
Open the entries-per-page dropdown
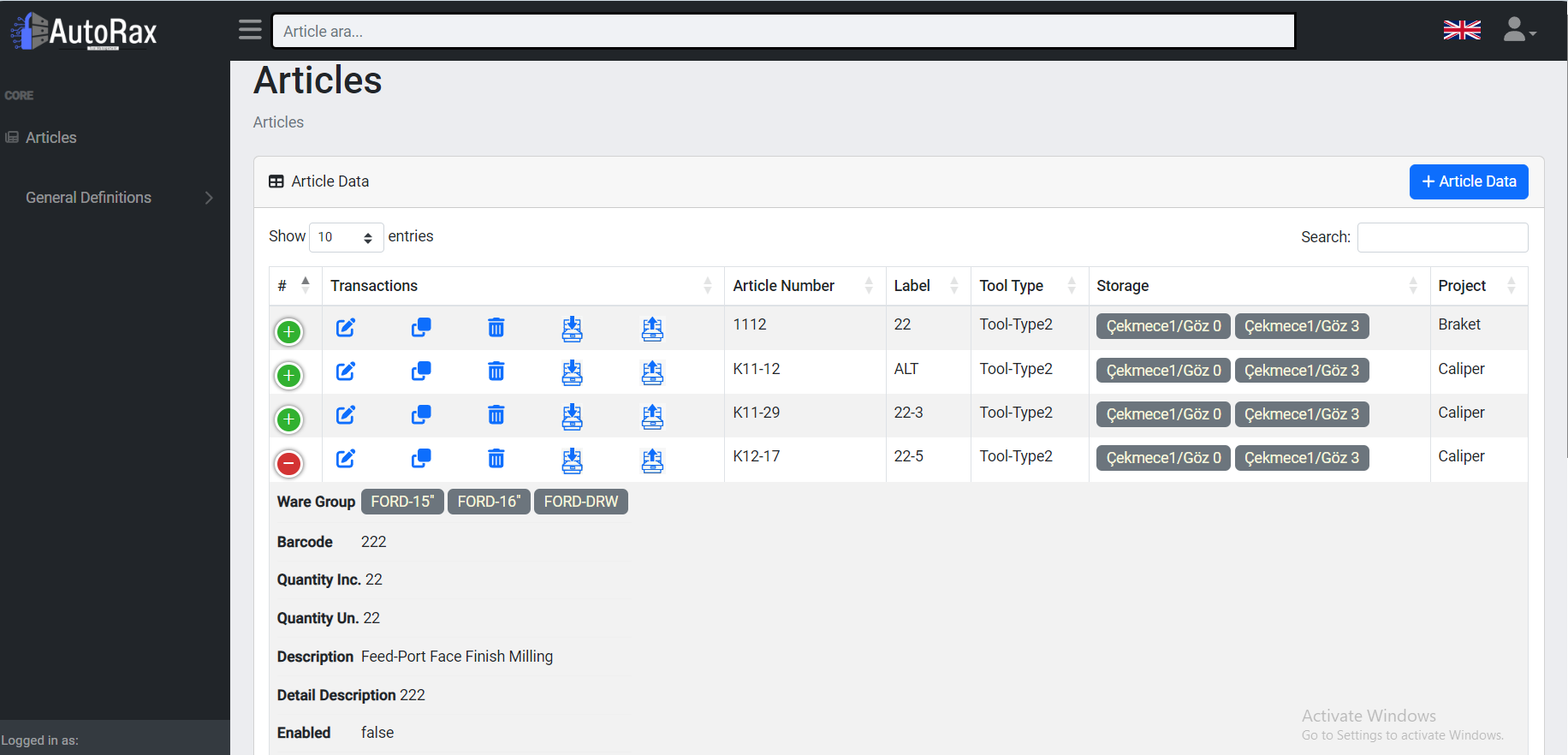pos(346,237)
